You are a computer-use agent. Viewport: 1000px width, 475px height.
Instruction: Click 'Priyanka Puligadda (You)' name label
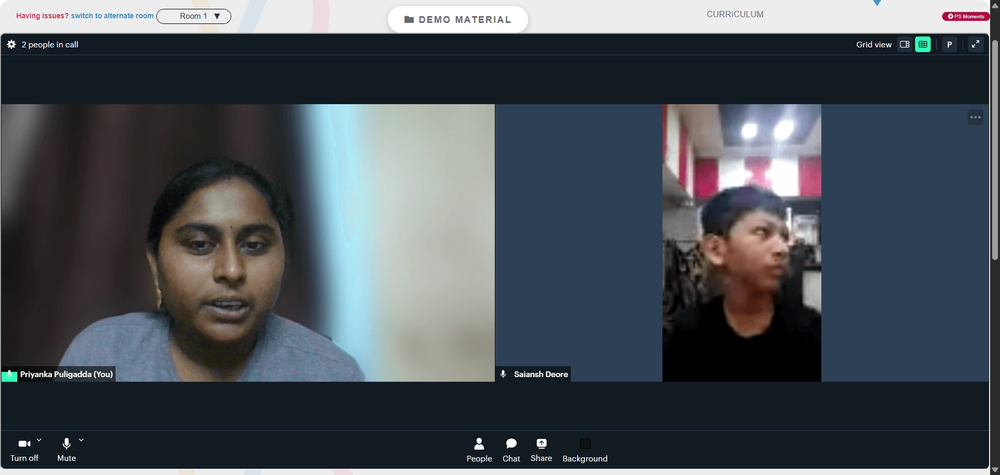pos(66,375)
